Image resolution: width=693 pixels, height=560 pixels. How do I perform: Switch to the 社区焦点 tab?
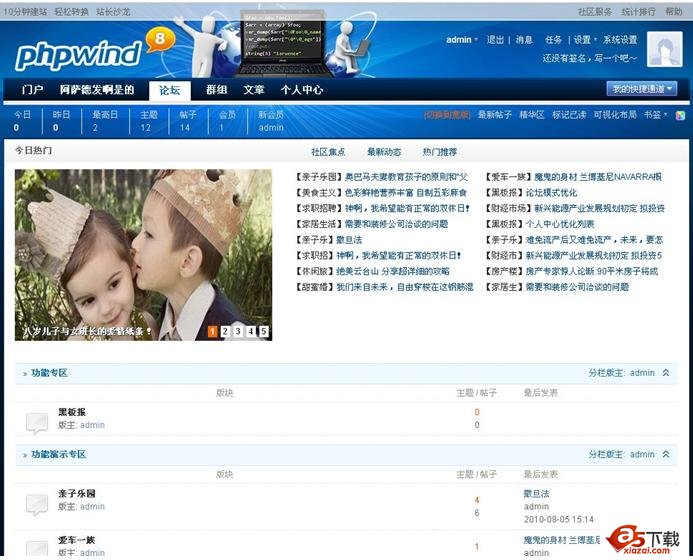click(x=328, y=152)
